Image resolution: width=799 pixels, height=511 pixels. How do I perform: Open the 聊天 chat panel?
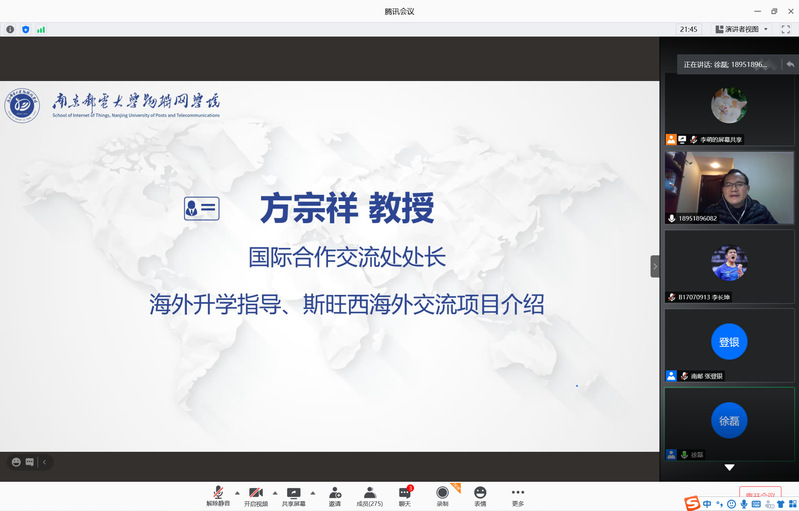(x=405, y=496)
